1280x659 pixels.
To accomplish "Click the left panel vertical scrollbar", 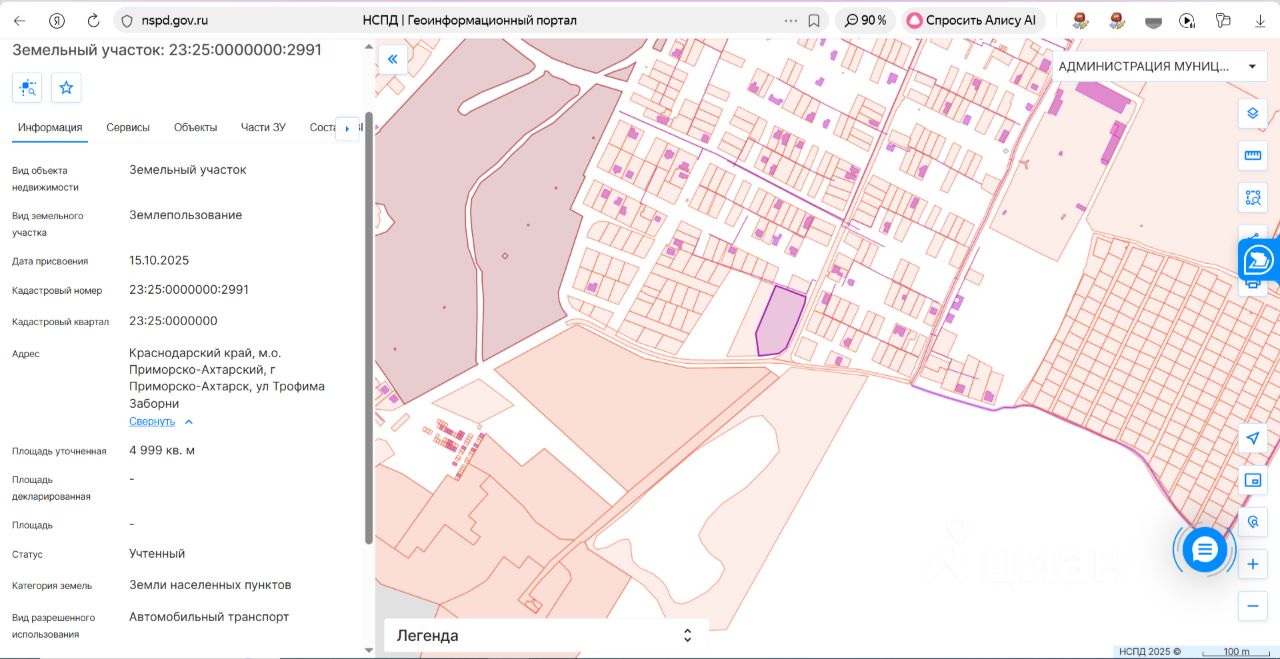I will [x=369, y=330].
